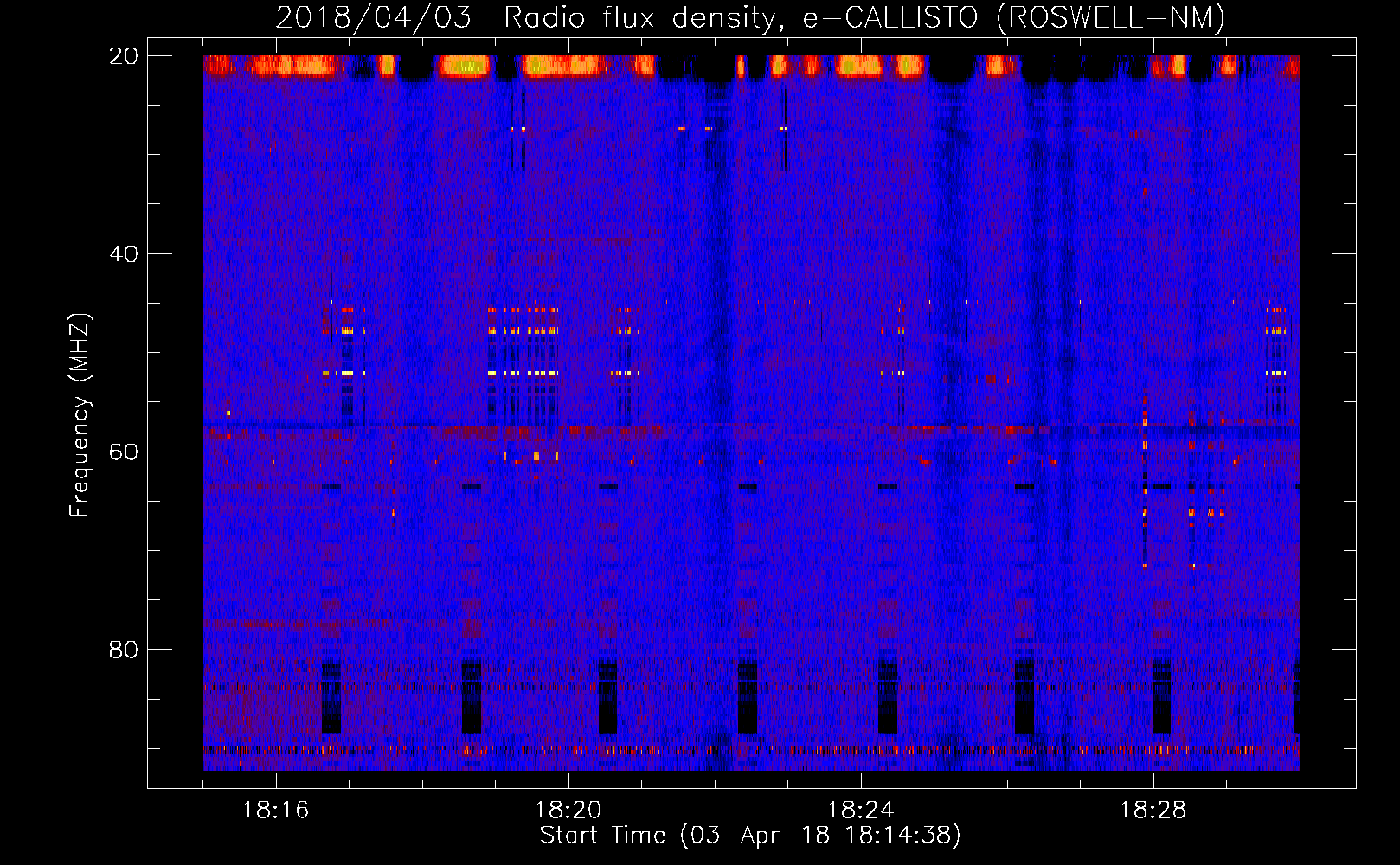The width and height of the screenshot is (1400, 865).
Task: Click the 18:28 time tick label
Action: click(1153, 811)
